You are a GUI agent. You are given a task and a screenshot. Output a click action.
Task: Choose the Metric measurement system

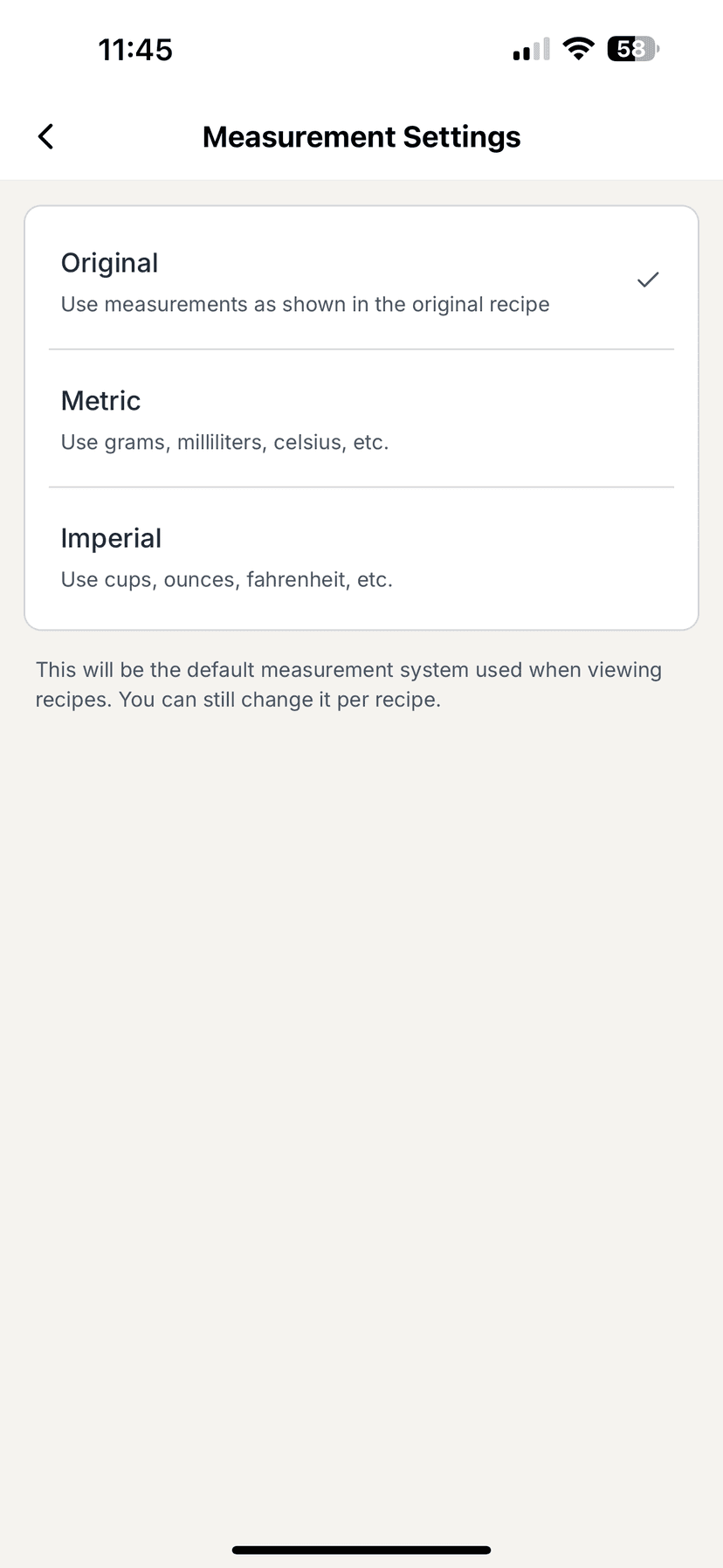101,401
